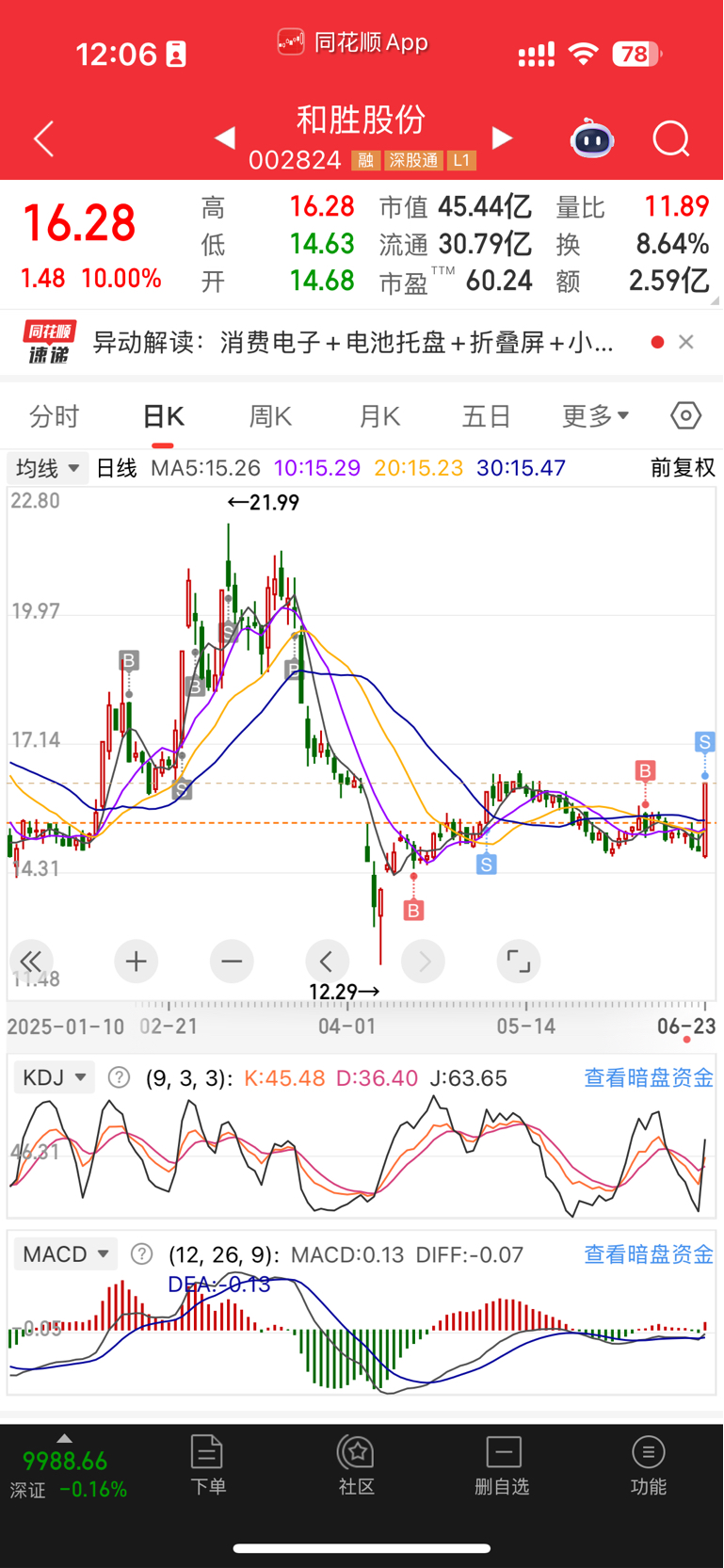
Task: Click 查看暗盘资金 link in MACD panel
Action: (x=649, y=1254)
